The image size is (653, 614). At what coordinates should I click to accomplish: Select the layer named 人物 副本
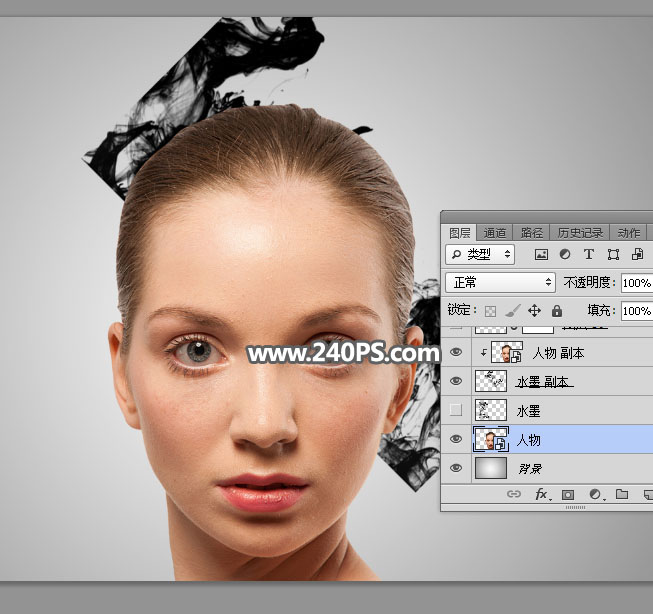[558, 353]
